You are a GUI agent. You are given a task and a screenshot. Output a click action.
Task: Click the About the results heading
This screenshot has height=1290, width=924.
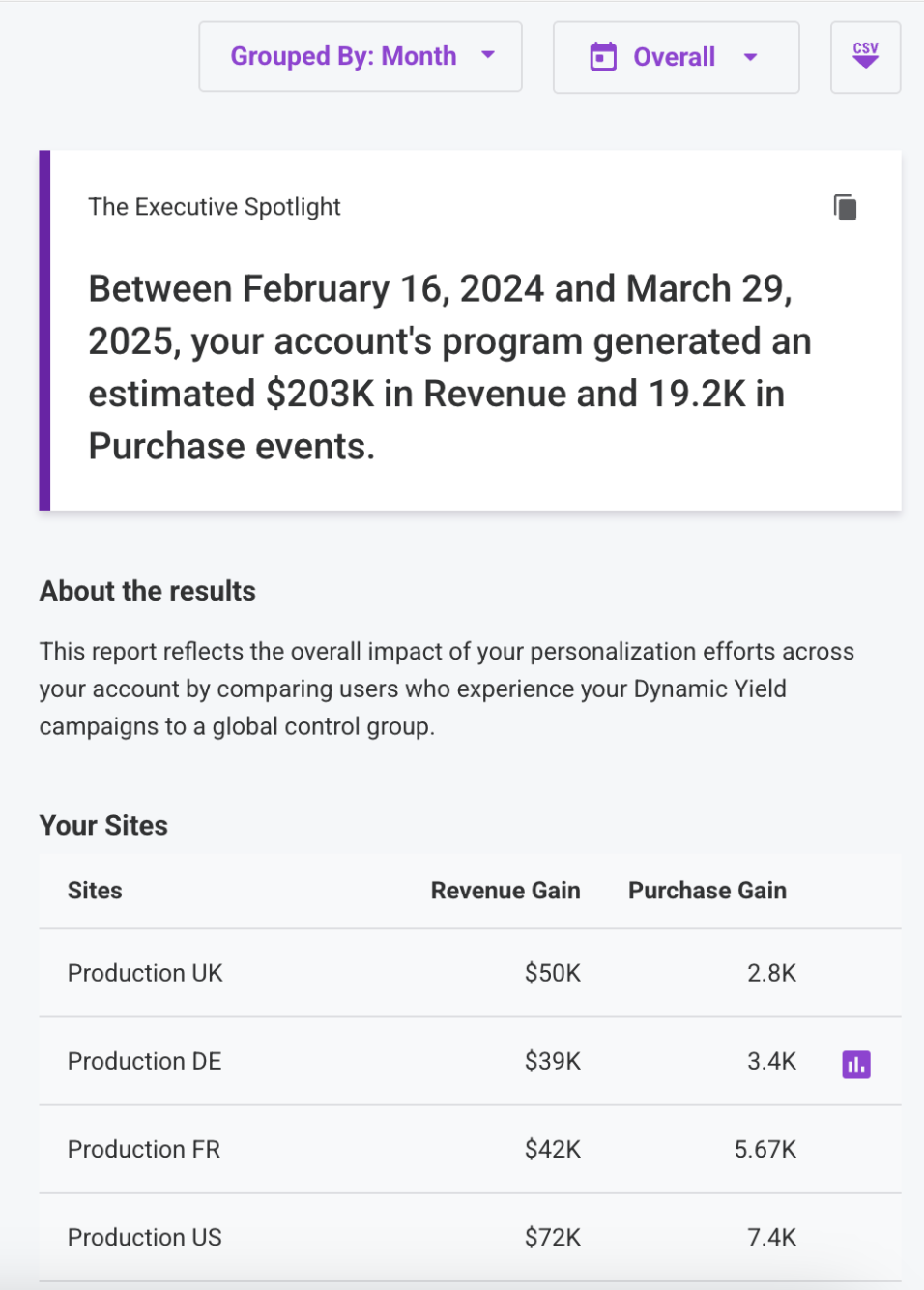[x=148, y=591]
